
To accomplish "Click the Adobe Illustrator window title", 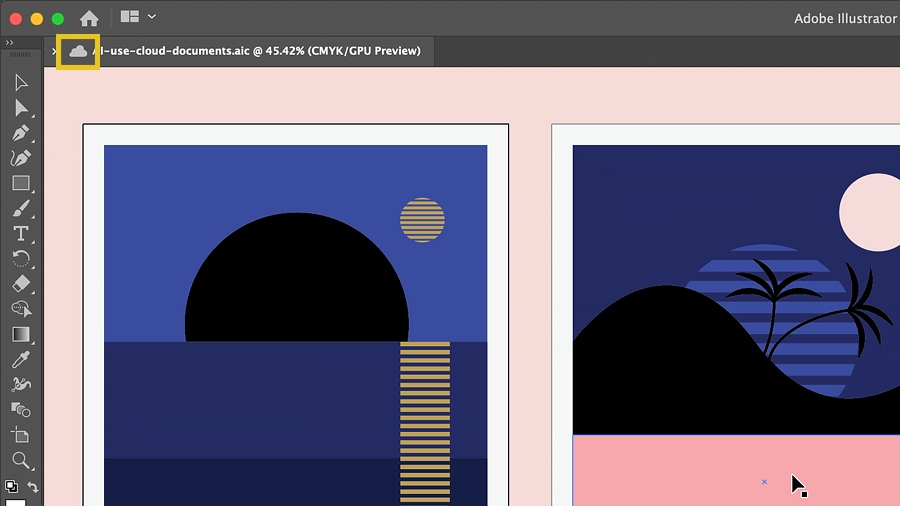I will 845,18.
